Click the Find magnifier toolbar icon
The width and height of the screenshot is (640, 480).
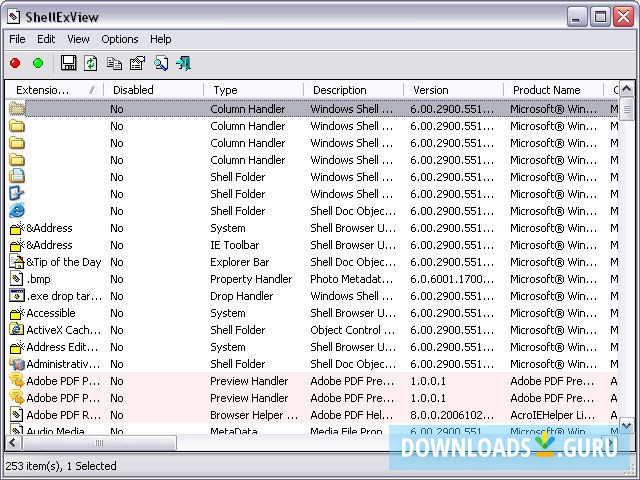(161, 63)
